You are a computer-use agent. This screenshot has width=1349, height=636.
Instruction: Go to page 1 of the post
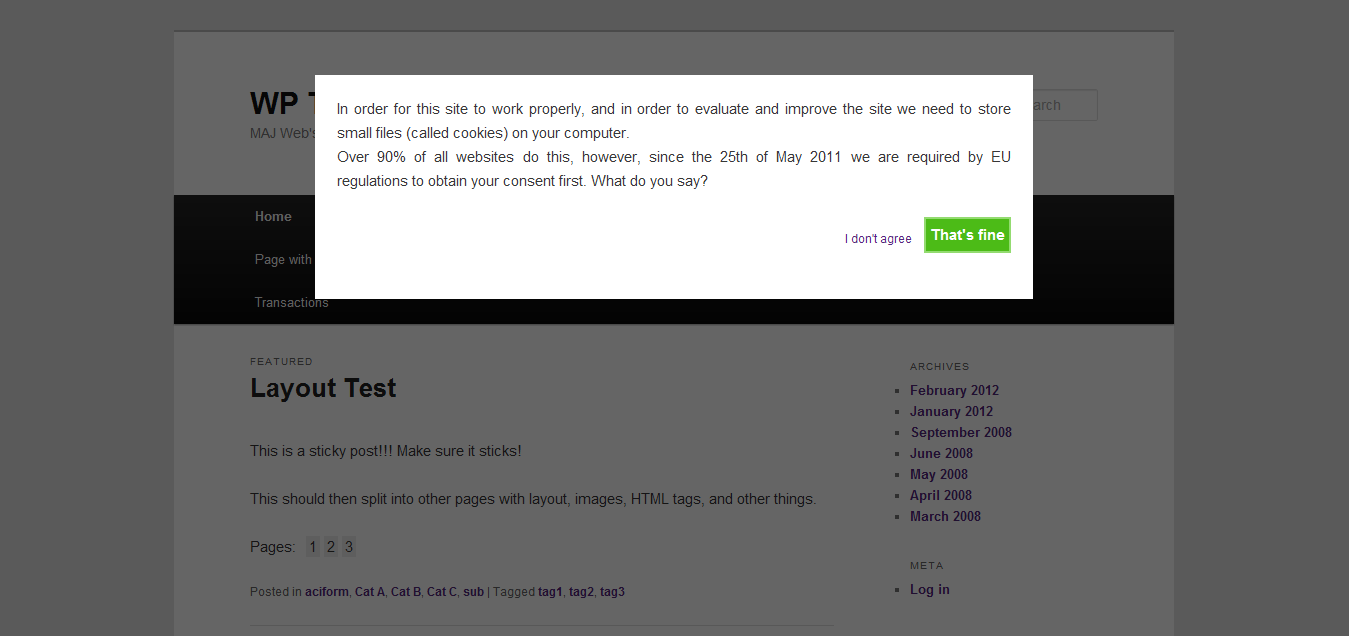(x=313, y=547)
